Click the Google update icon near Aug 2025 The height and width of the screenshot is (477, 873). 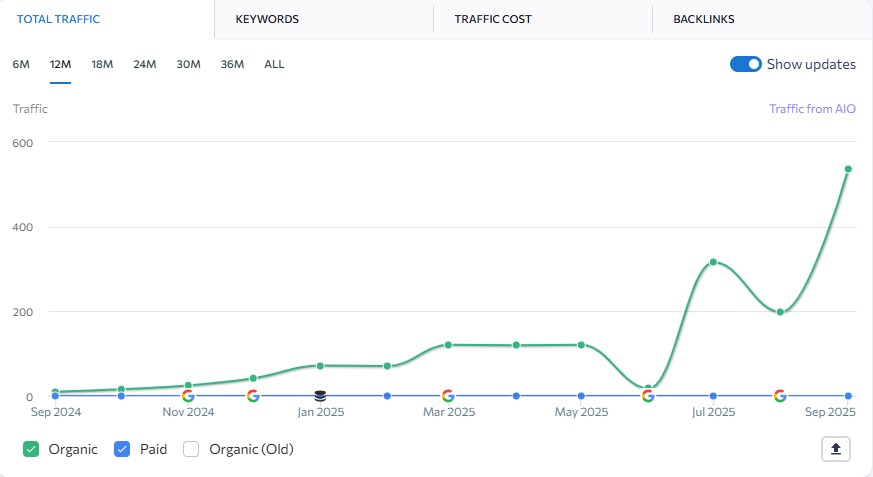[780, 396]
